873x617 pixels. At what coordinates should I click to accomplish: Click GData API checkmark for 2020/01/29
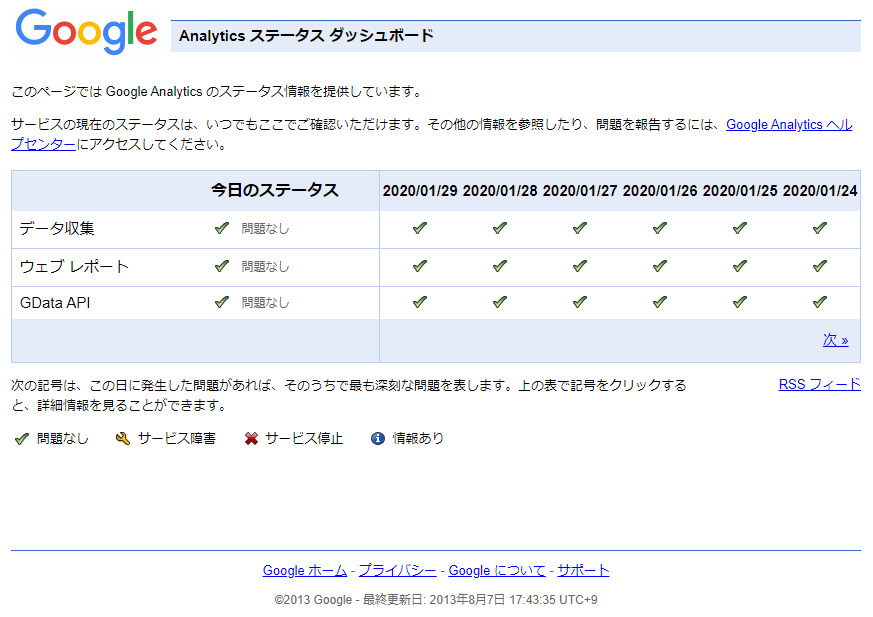point(420,302)
